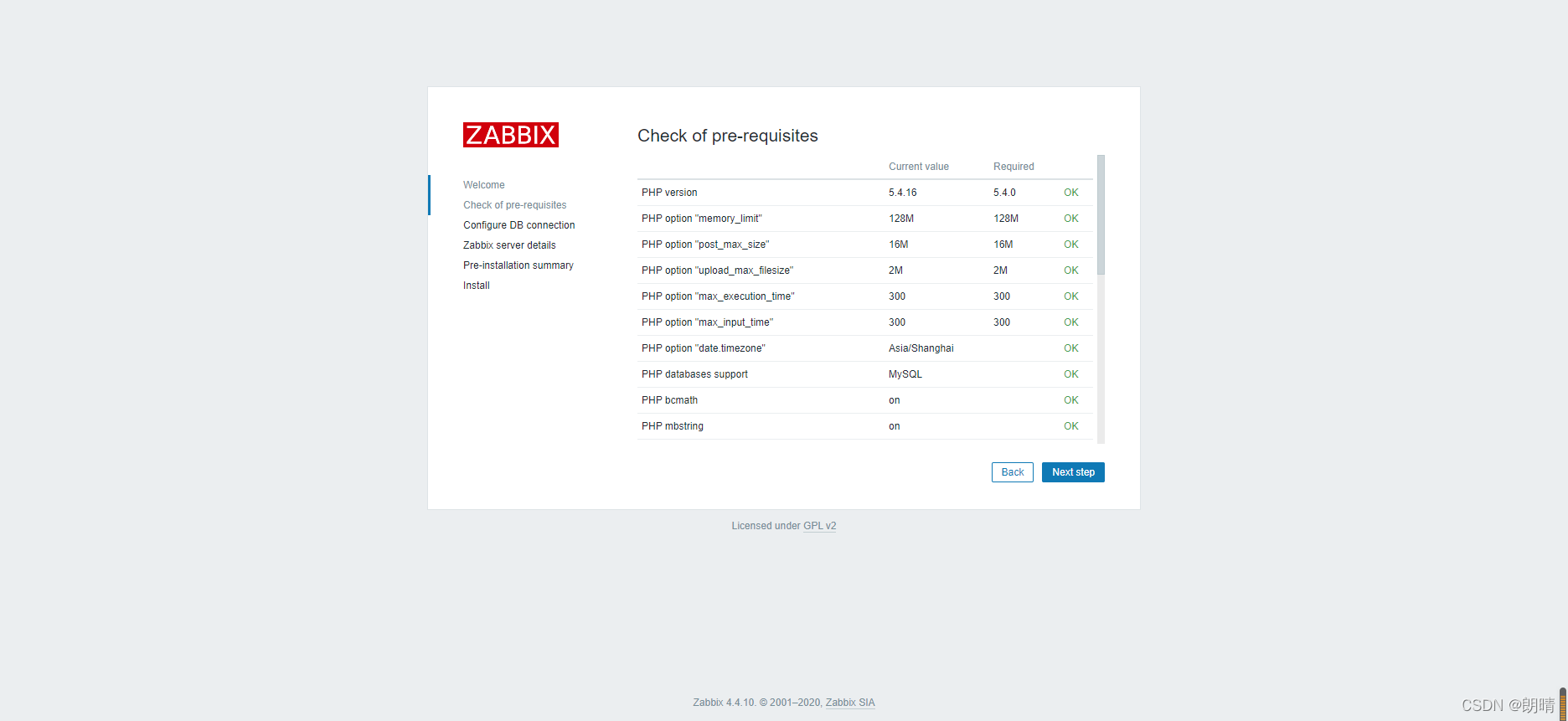Click the Next step button

pos(1073,472)
